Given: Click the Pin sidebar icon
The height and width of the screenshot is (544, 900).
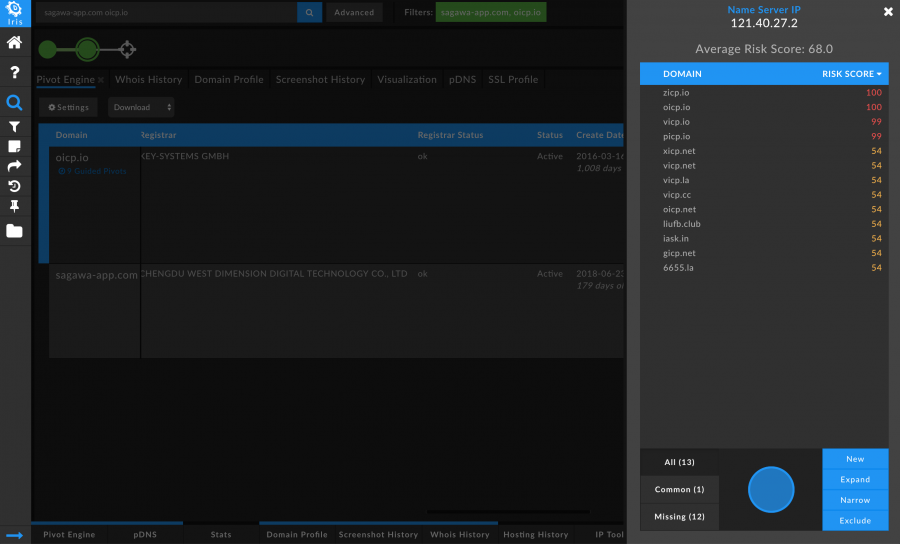Looking at the screenshot, I should point(14,206).
